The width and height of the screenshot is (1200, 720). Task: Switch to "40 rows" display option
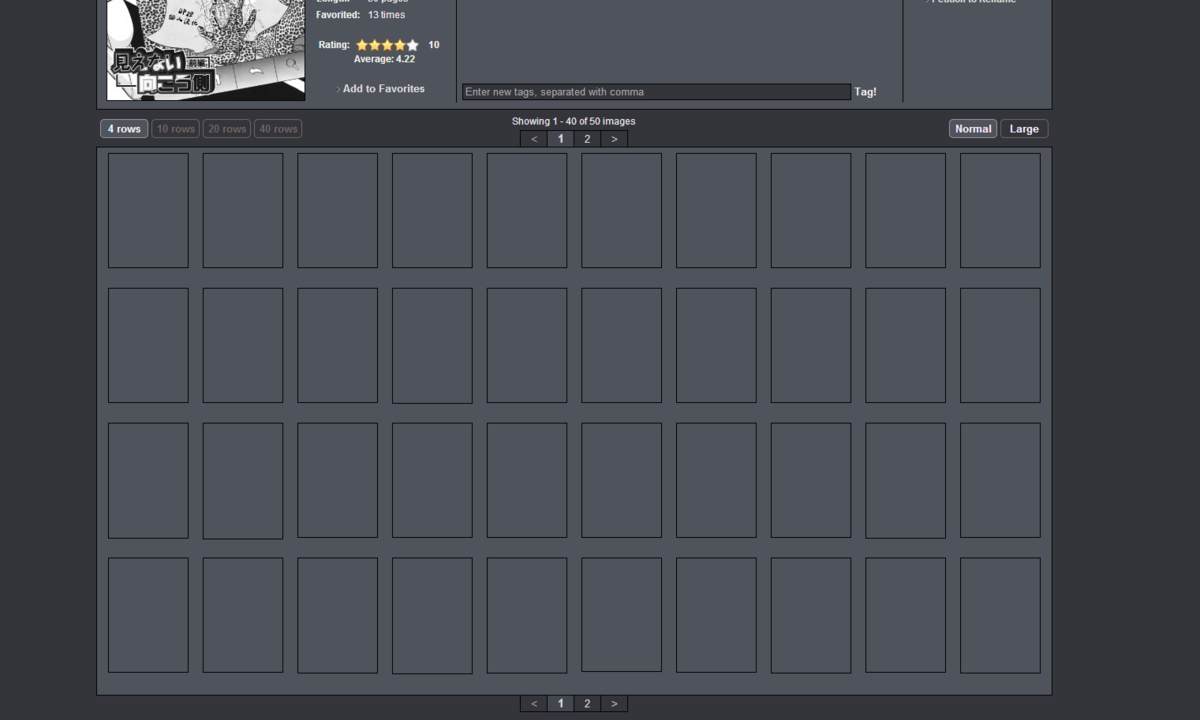click(278, 129)
